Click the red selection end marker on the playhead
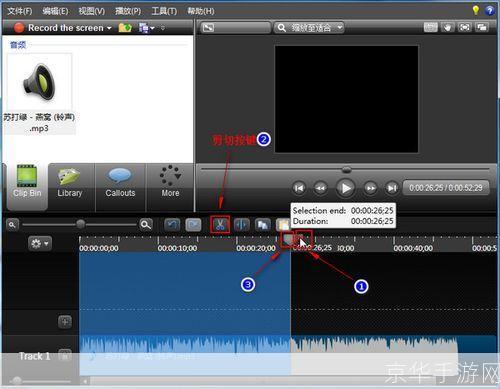The height and width of the screenshot is (389, 500). point(300,237)
